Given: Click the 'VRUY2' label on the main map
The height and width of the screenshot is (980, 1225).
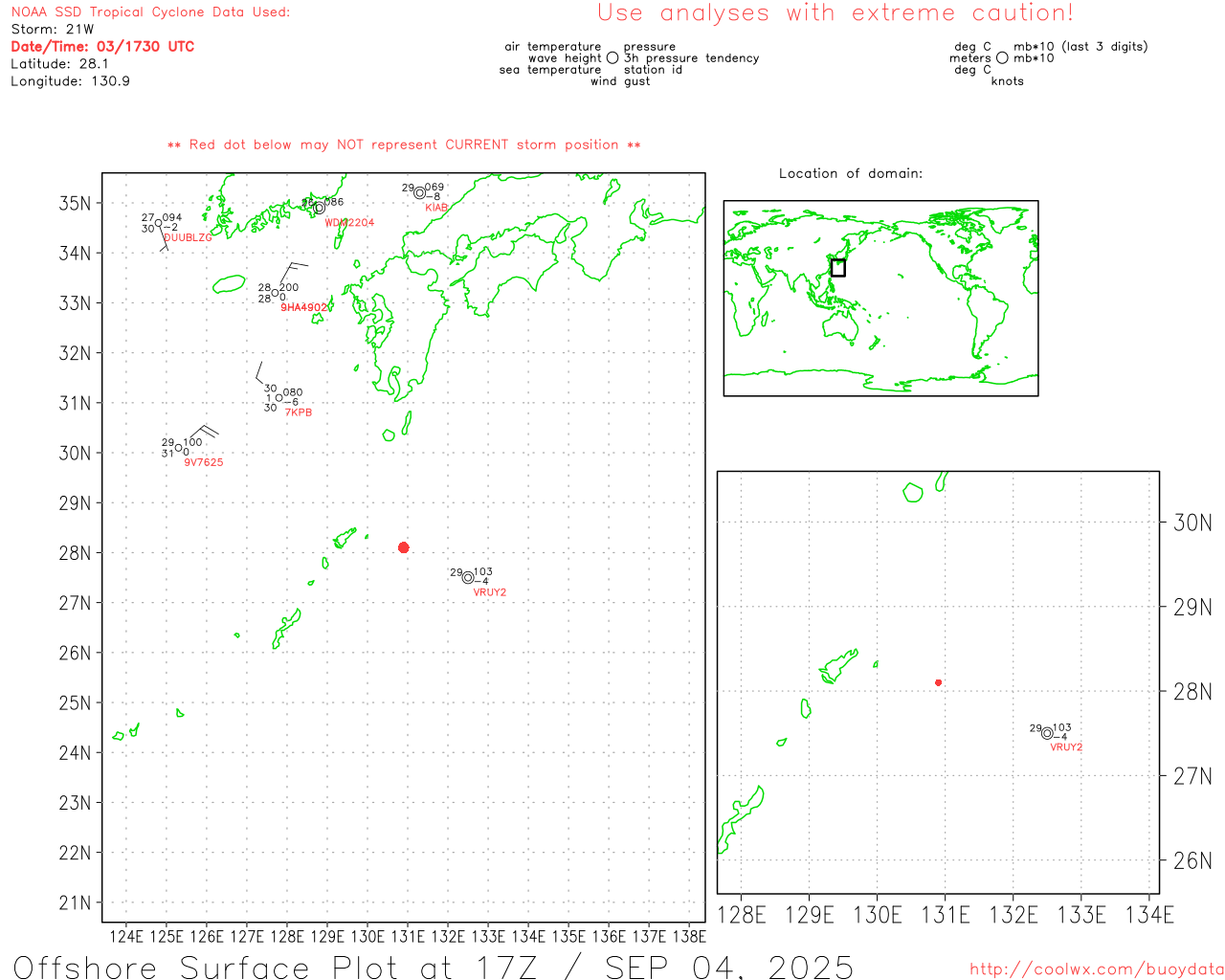Looking at the screenshot, I should (x=490, y=592).
